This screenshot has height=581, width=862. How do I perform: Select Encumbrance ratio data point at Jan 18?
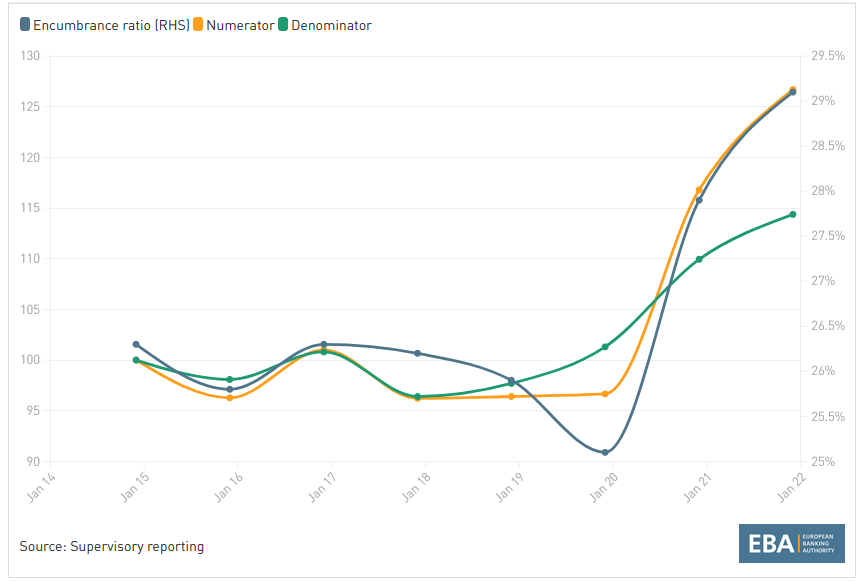(x=417, y=353)
